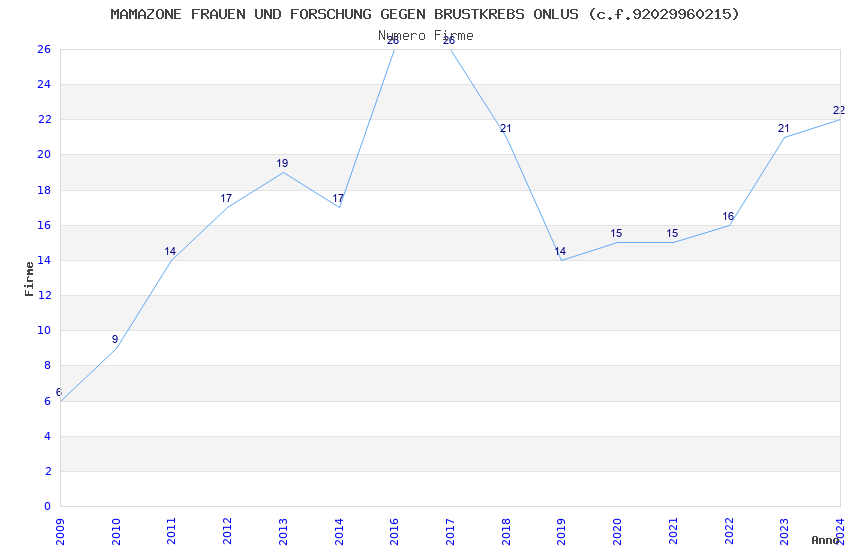This screenshot has height=550, width=850.
Task: Click x-axis year label 2009
Action: pos(60,532)
